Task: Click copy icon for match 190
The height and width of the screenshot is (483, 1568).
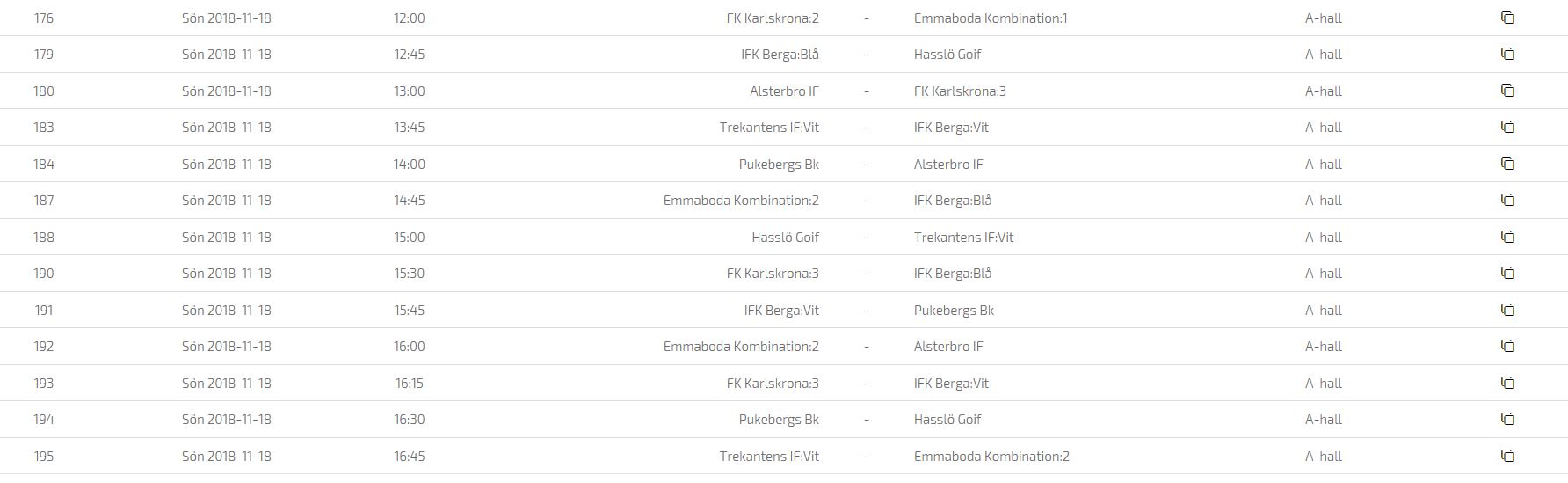Action: click(1507, 273)
